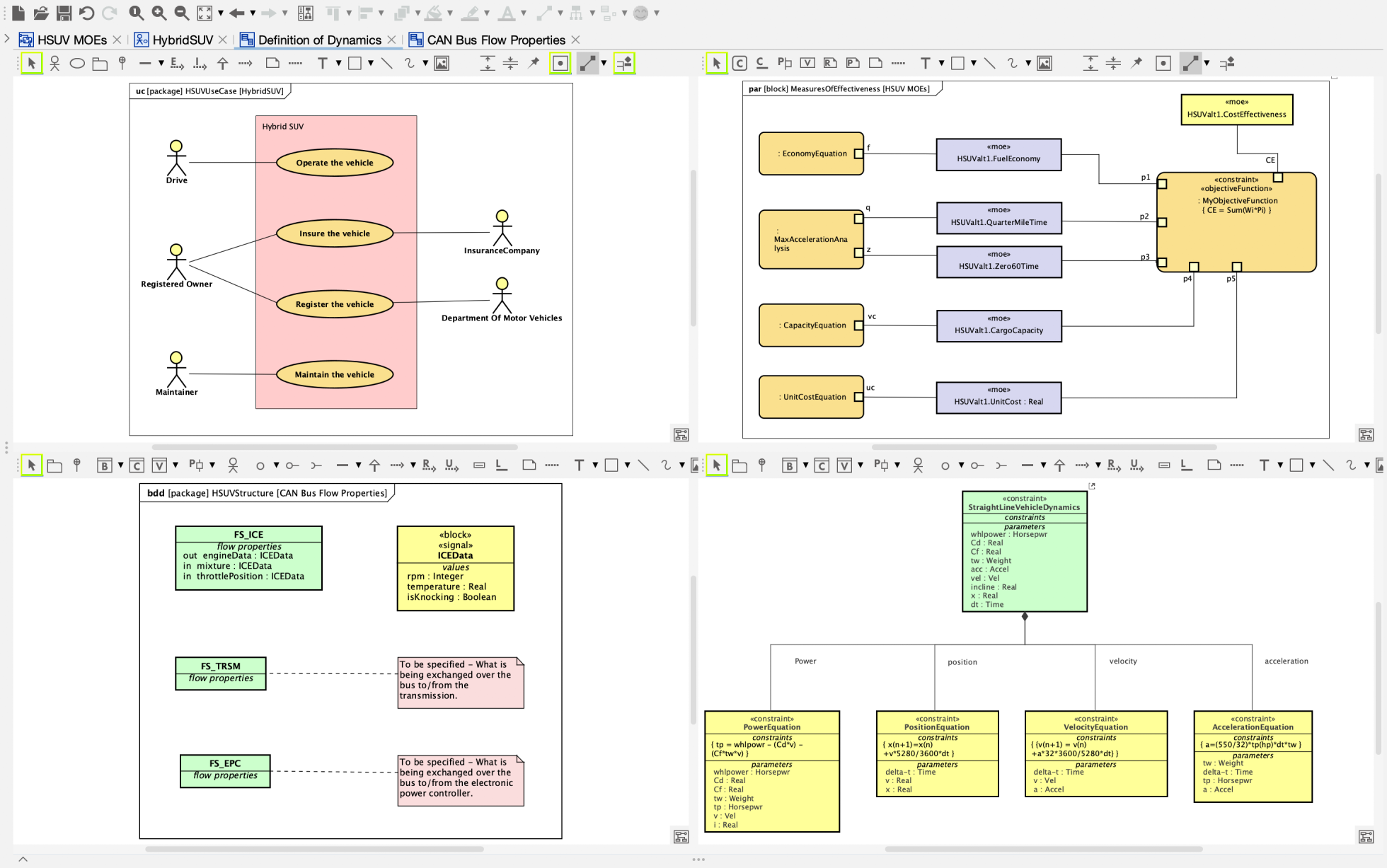Click the Undo icon

click(86, 13)
